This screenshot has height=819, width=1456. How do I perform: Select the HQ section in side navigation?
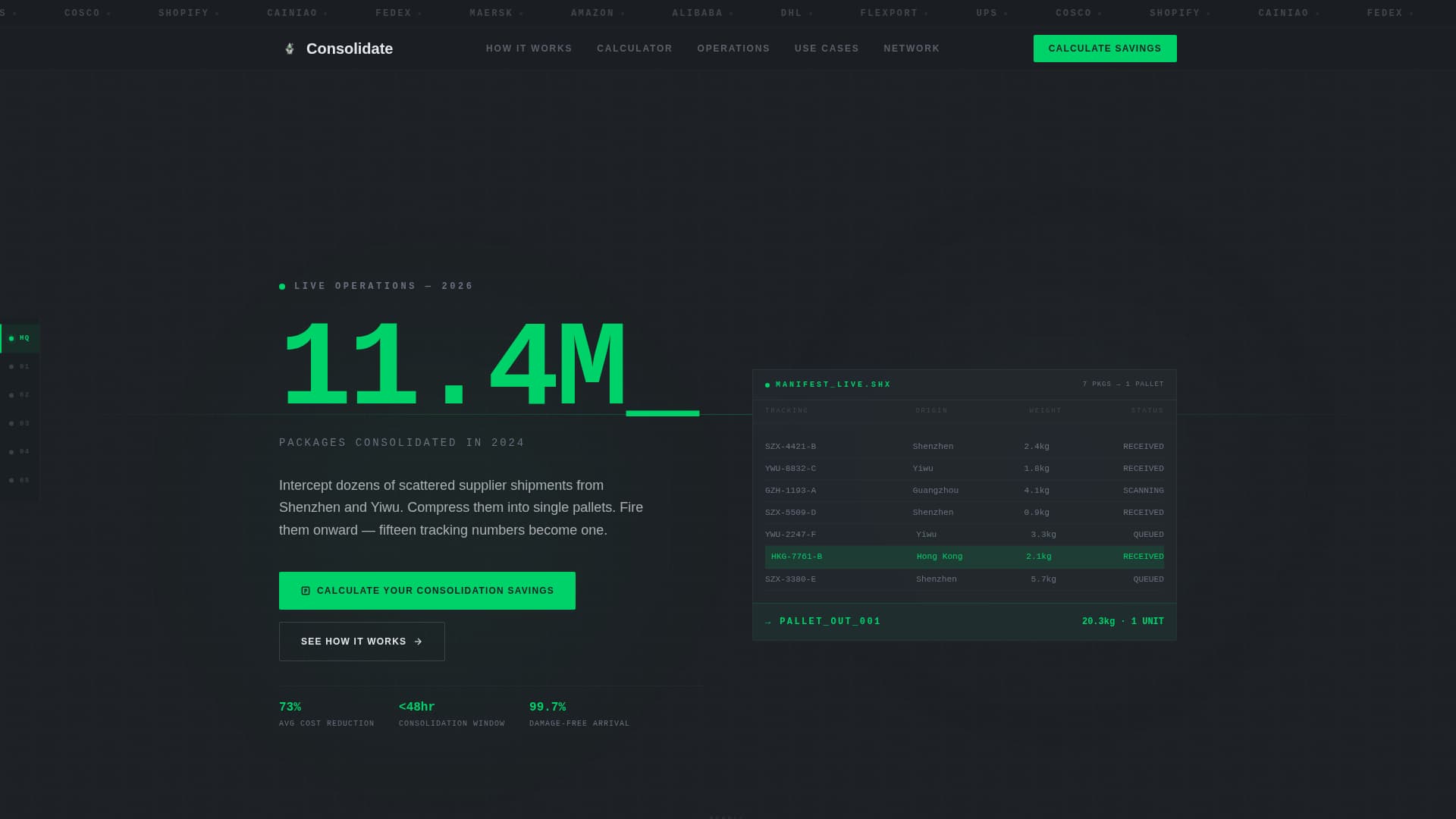click(20, 338)
